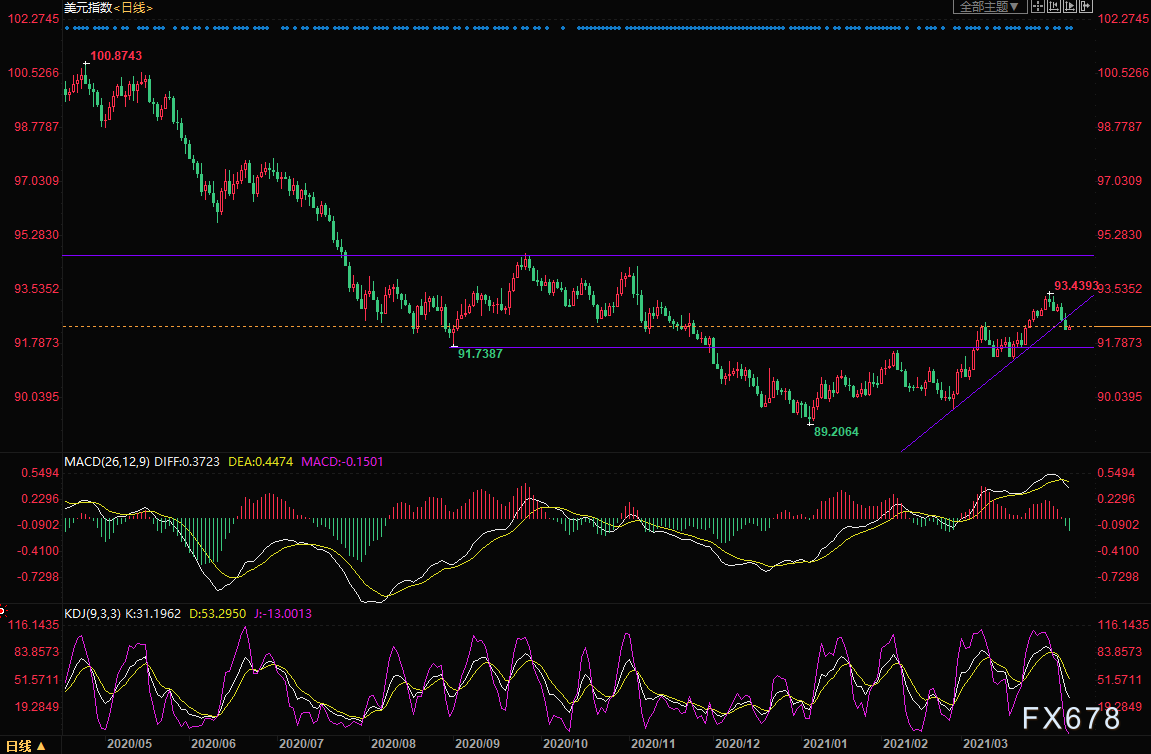Viewport: 1151px width, 754px height.
Task: Click the left axis 93.5352 price label
Action: (x=37, y=289)
